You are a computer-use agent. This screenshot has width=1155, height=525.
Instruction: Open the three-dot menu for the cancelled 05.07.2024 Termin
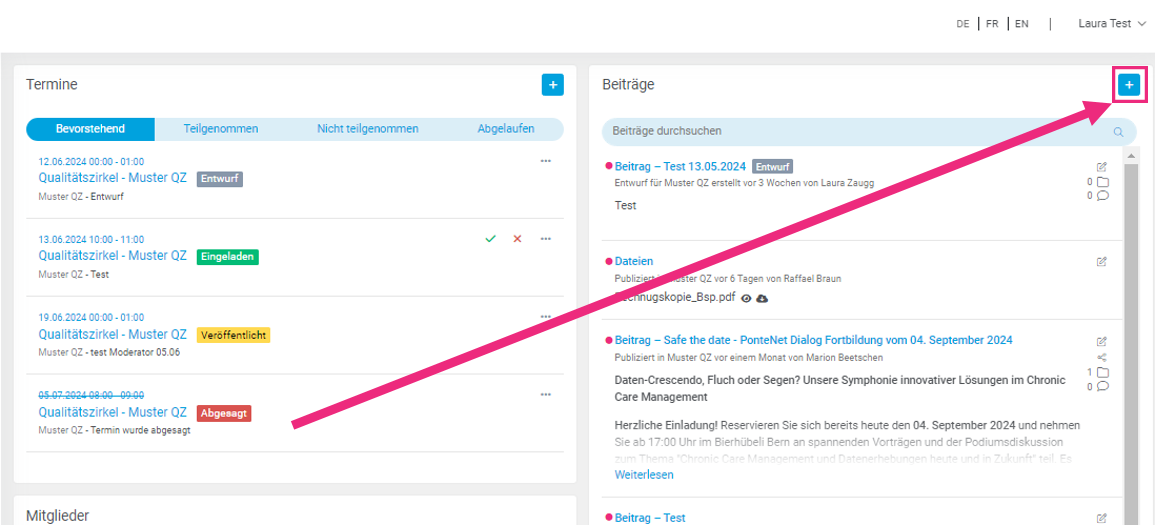(546, 394)
